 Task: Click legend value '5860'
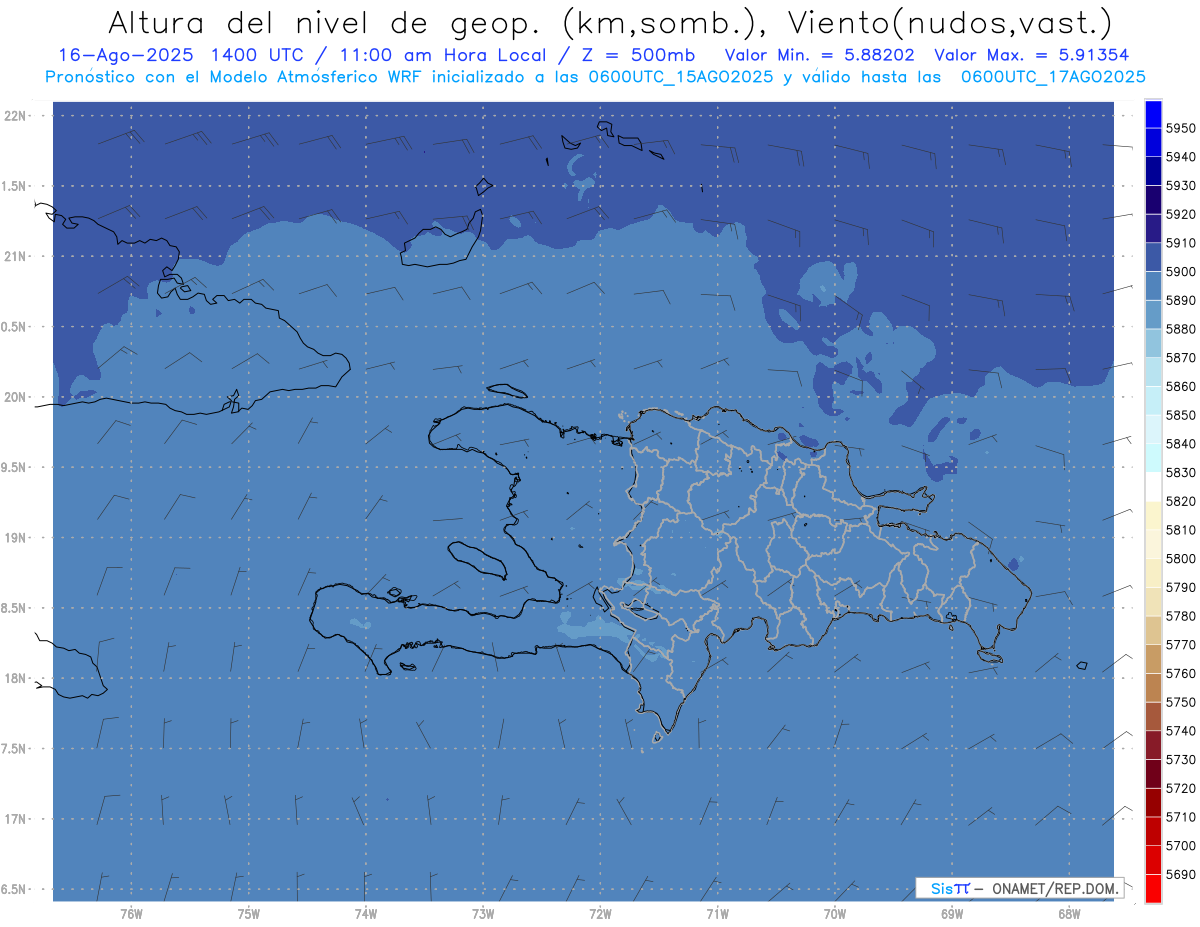(1180, 386)
